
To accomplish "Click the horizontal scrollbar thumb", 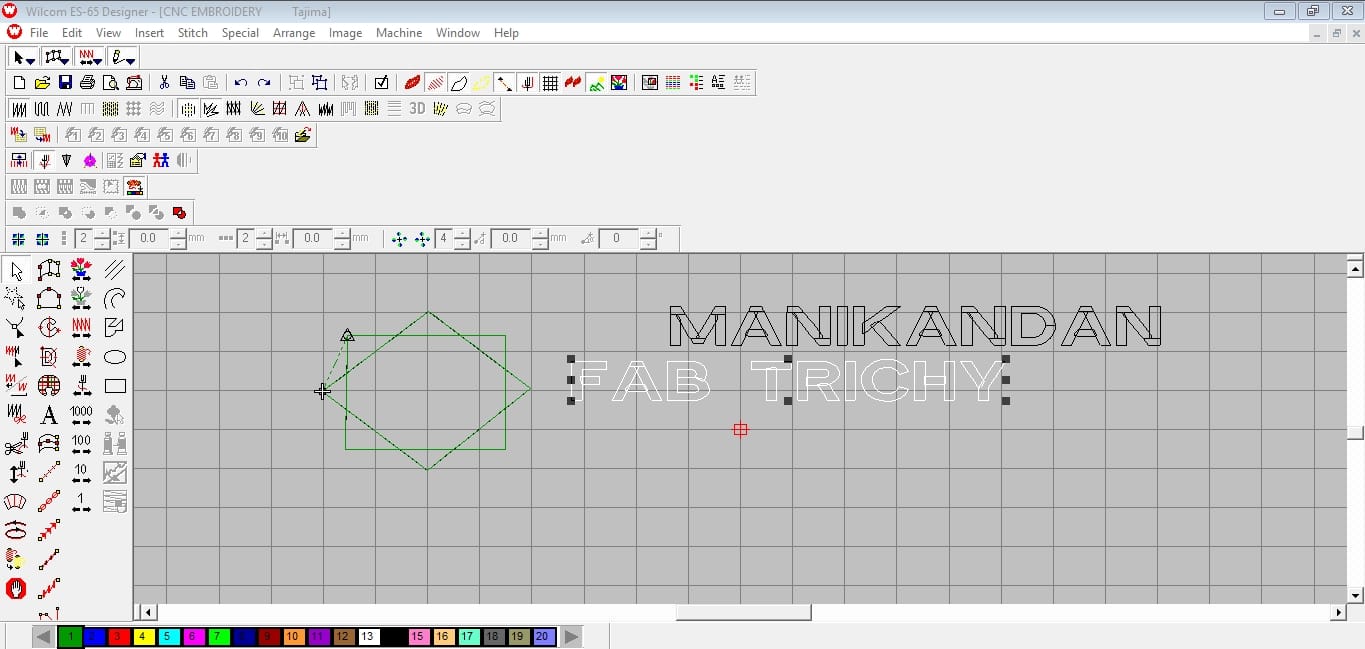I will coord(743,612).
